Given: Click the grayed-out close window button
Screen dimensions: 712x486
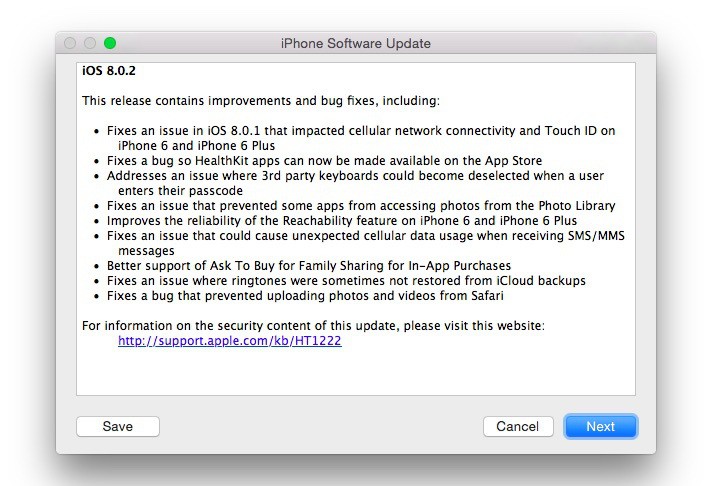Looking at the screenshot, I should pyautogui.click(x=70, y=43).
